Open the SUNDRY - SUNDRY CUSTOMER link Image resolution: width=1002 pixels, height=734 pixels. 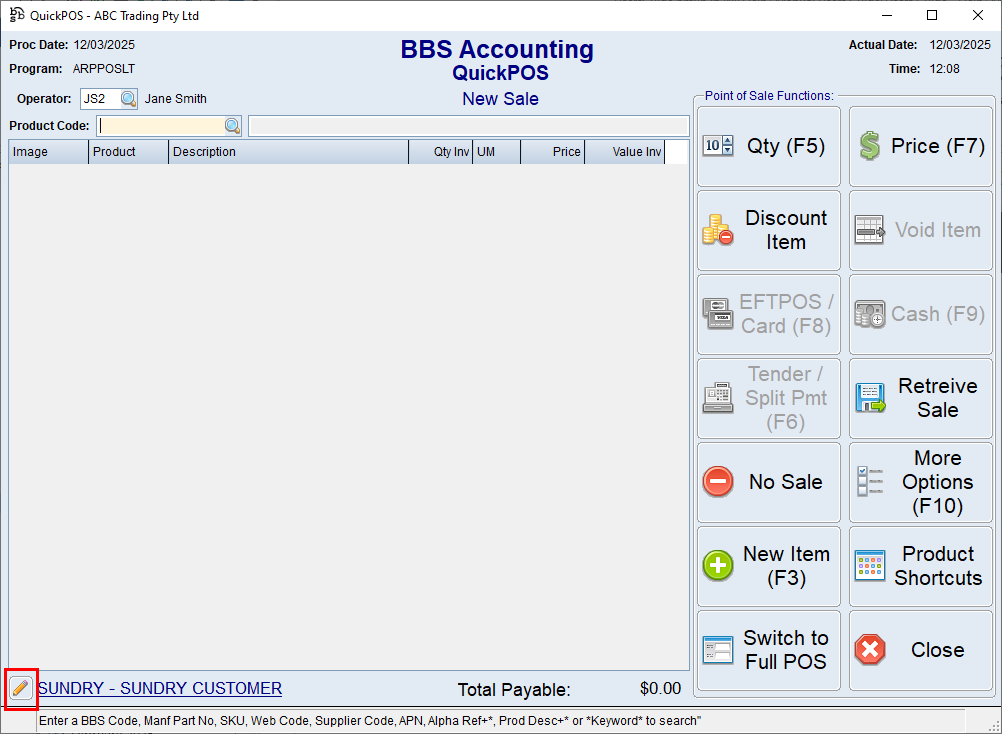pyautogui.click(x=159, y=688)
